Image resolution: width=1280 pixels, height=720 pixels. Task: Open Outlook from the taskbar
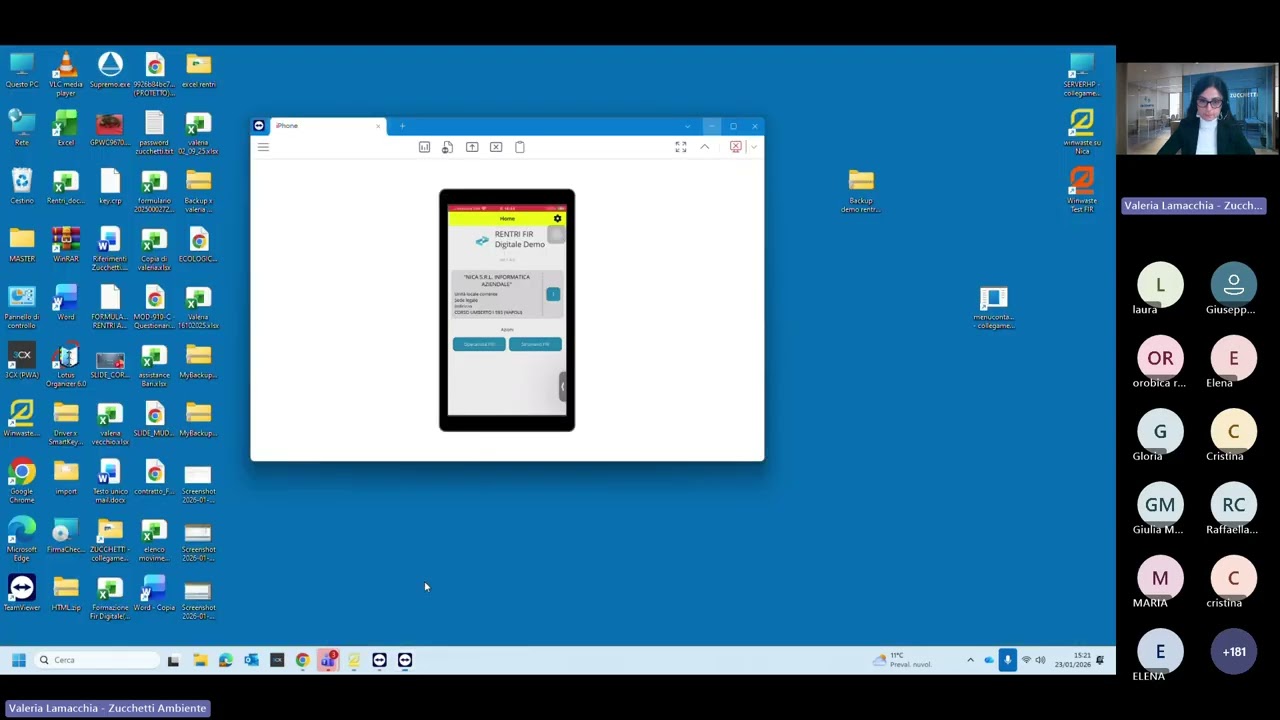pyautogui.click(x=251, y=660)
